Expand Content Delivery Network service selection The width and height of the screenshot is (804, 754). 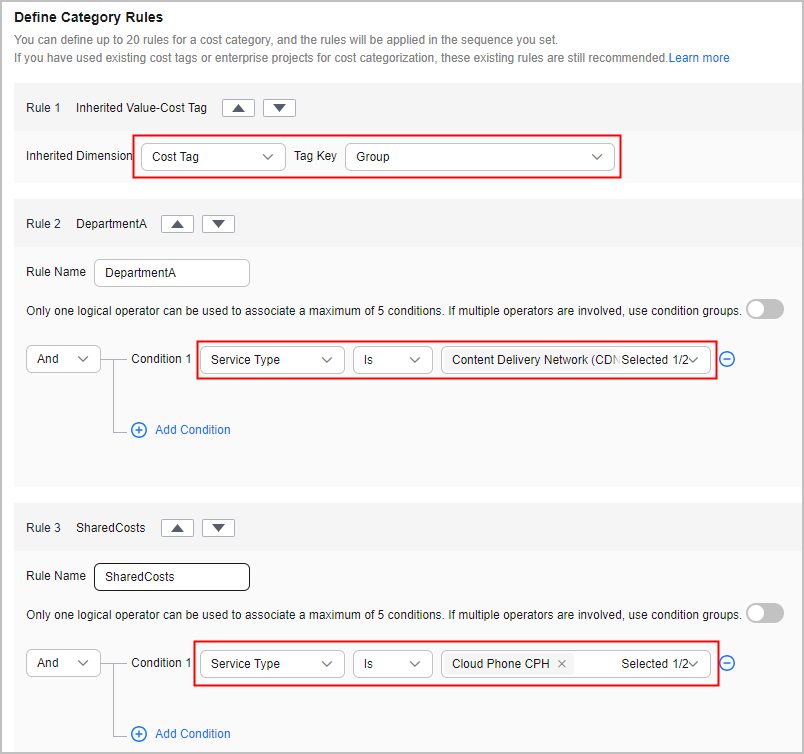pyautogui.click(x=576, y=360)
